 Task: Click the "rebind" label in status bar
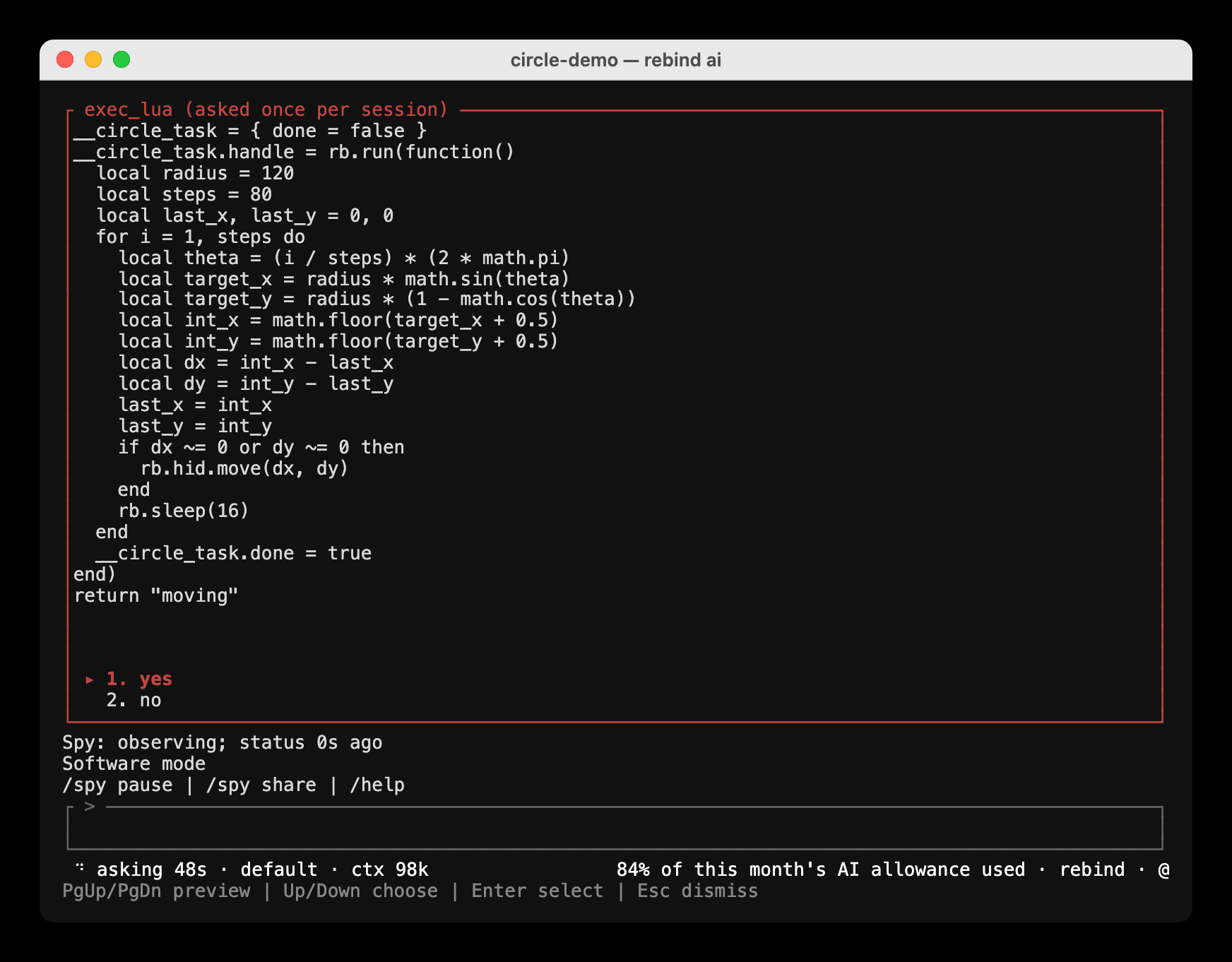[1092, 869]
